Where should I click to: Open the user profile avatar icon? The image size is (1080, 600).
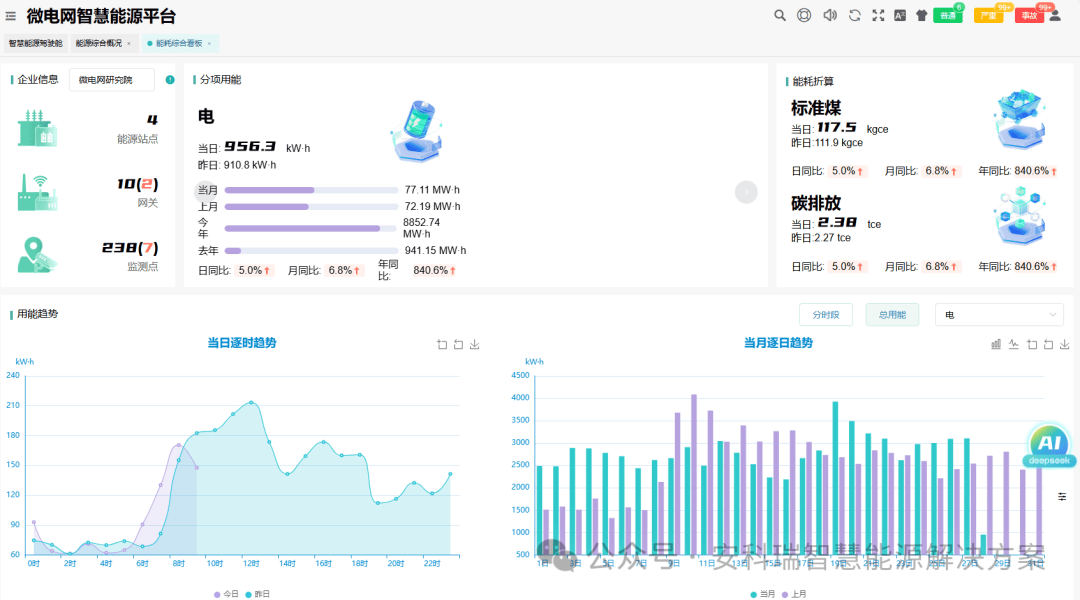pos(1054,15)
